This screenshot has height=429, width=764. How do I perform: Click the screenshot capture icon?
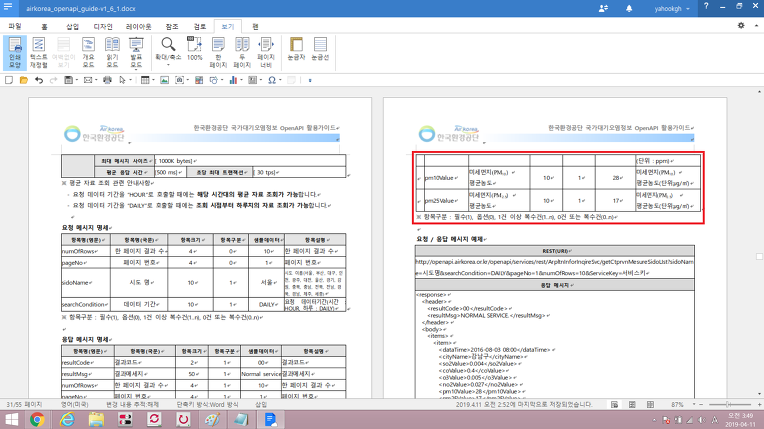180,80
